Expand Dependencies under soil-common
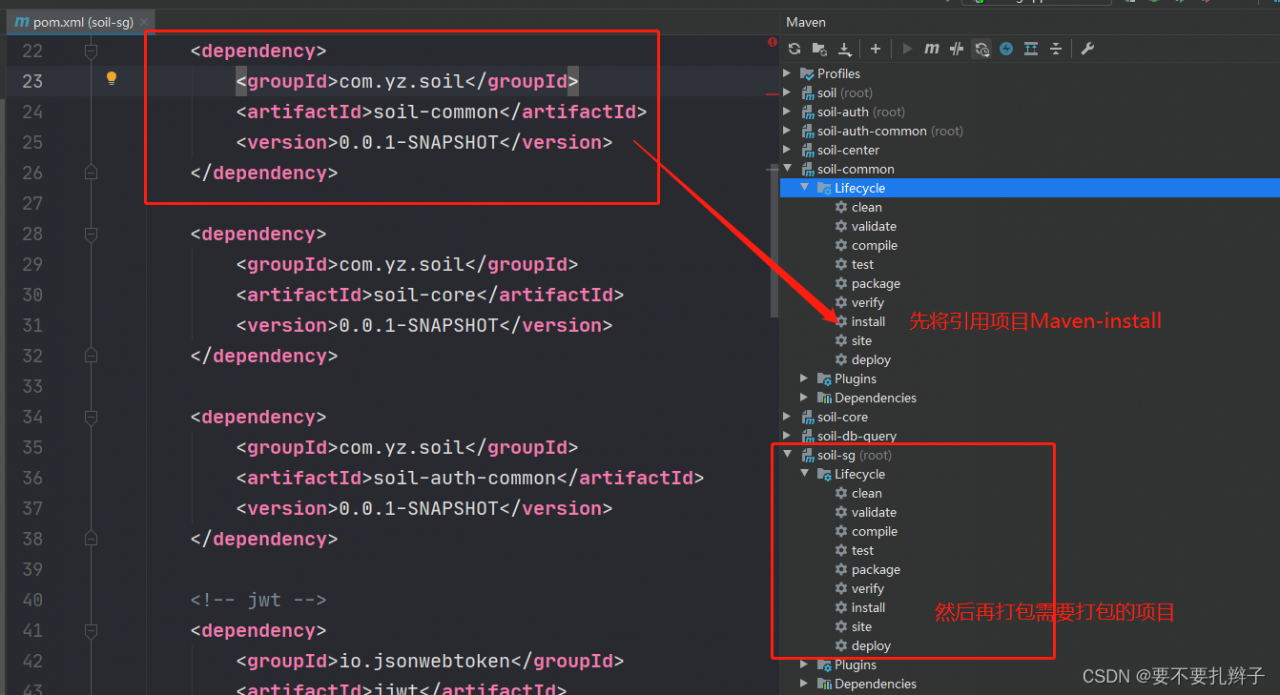The width and height of the screenshot is (1280, 695). (804, 397)
